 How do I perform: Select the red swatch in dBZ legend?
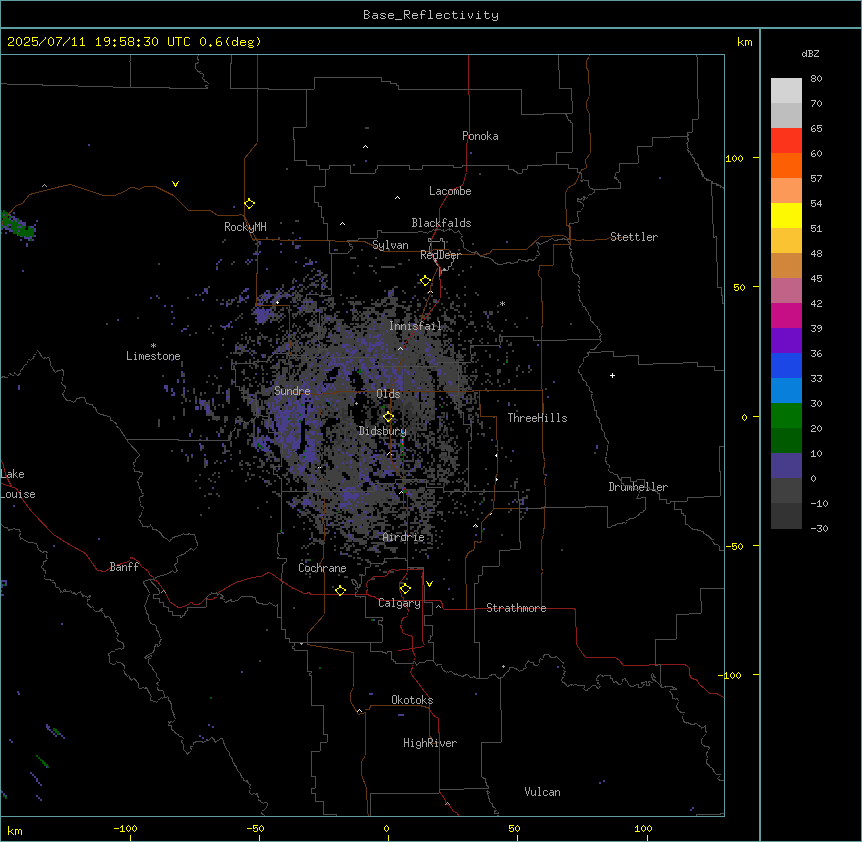click(786, 140)
